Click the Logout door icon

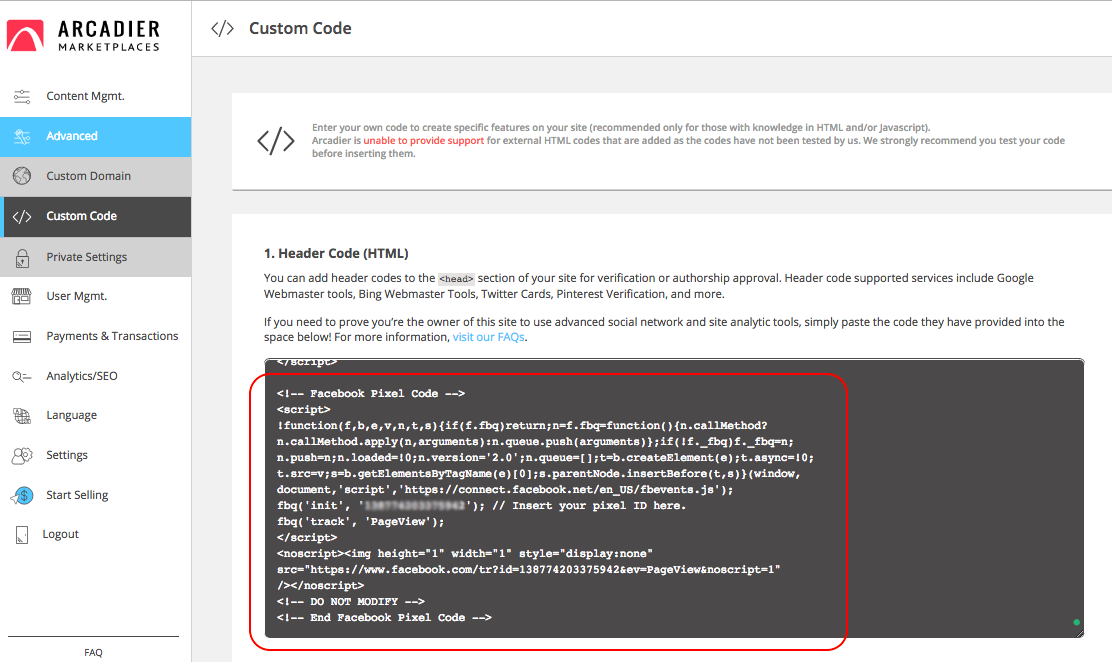[22, 535]
